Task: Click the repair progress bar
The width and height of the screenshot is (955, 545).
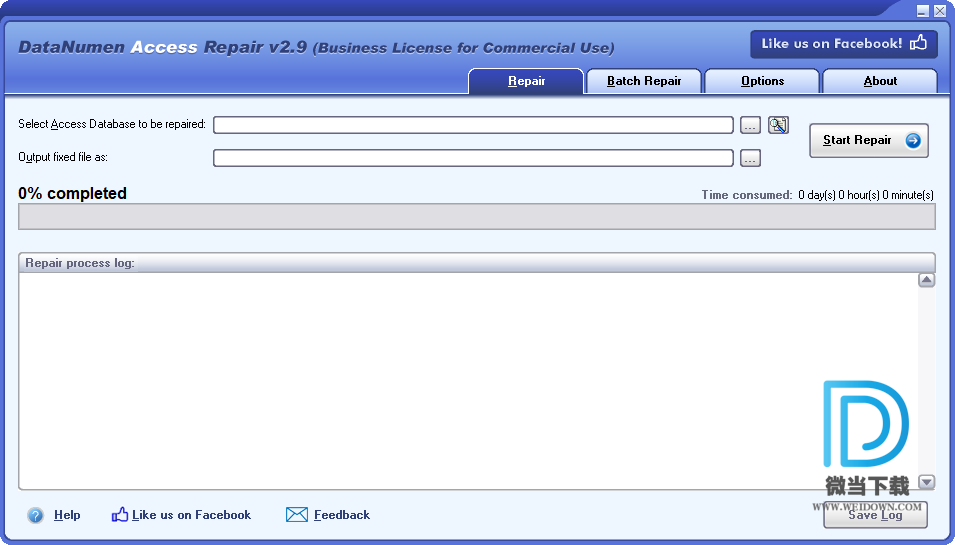Action: click(477, 217)
